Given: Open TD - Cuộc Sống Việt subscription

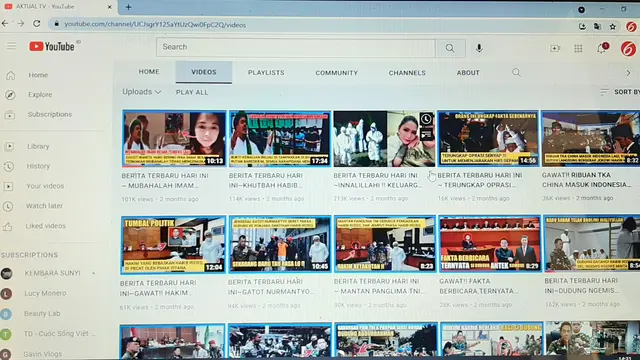Looking at the screenshot, I should pos(59,334).
